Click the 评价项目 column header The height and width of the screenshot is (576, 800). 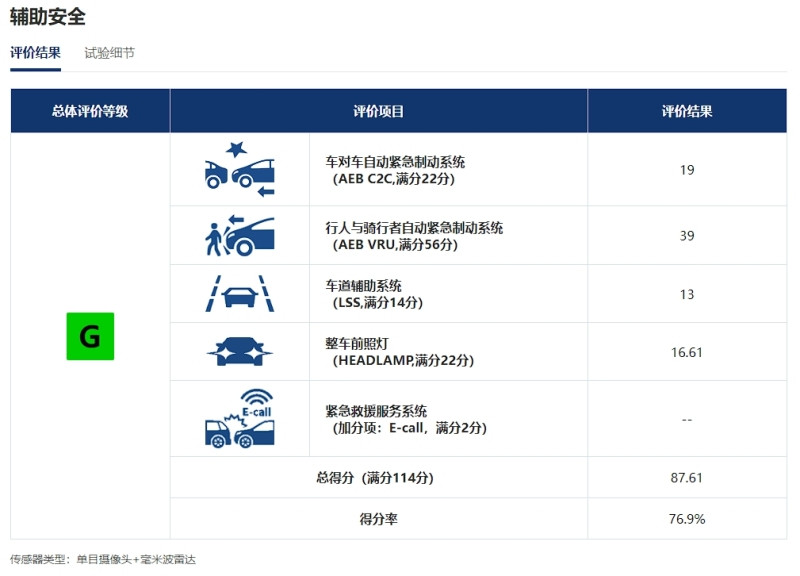[x=379, y=111]
